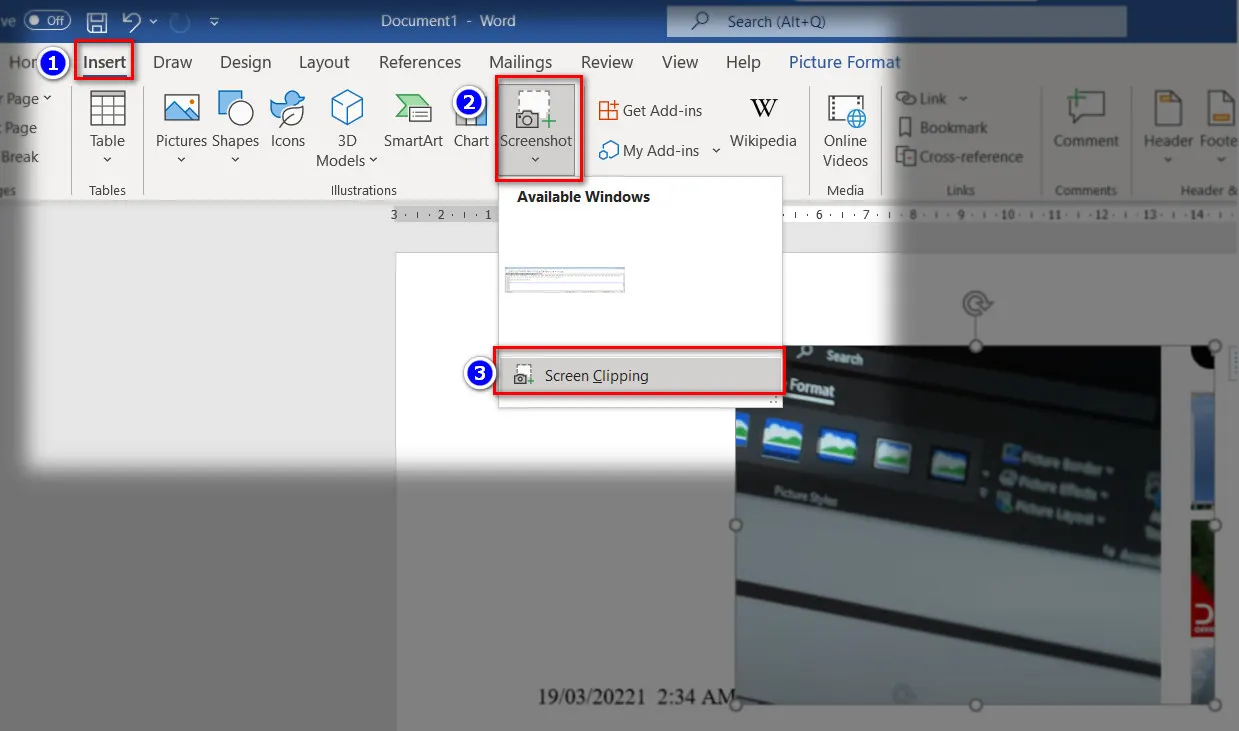Click the Icons bird icon
The height and width of the screenshot is (731, 1239).
pyautogui.click(x=288, y=108)
